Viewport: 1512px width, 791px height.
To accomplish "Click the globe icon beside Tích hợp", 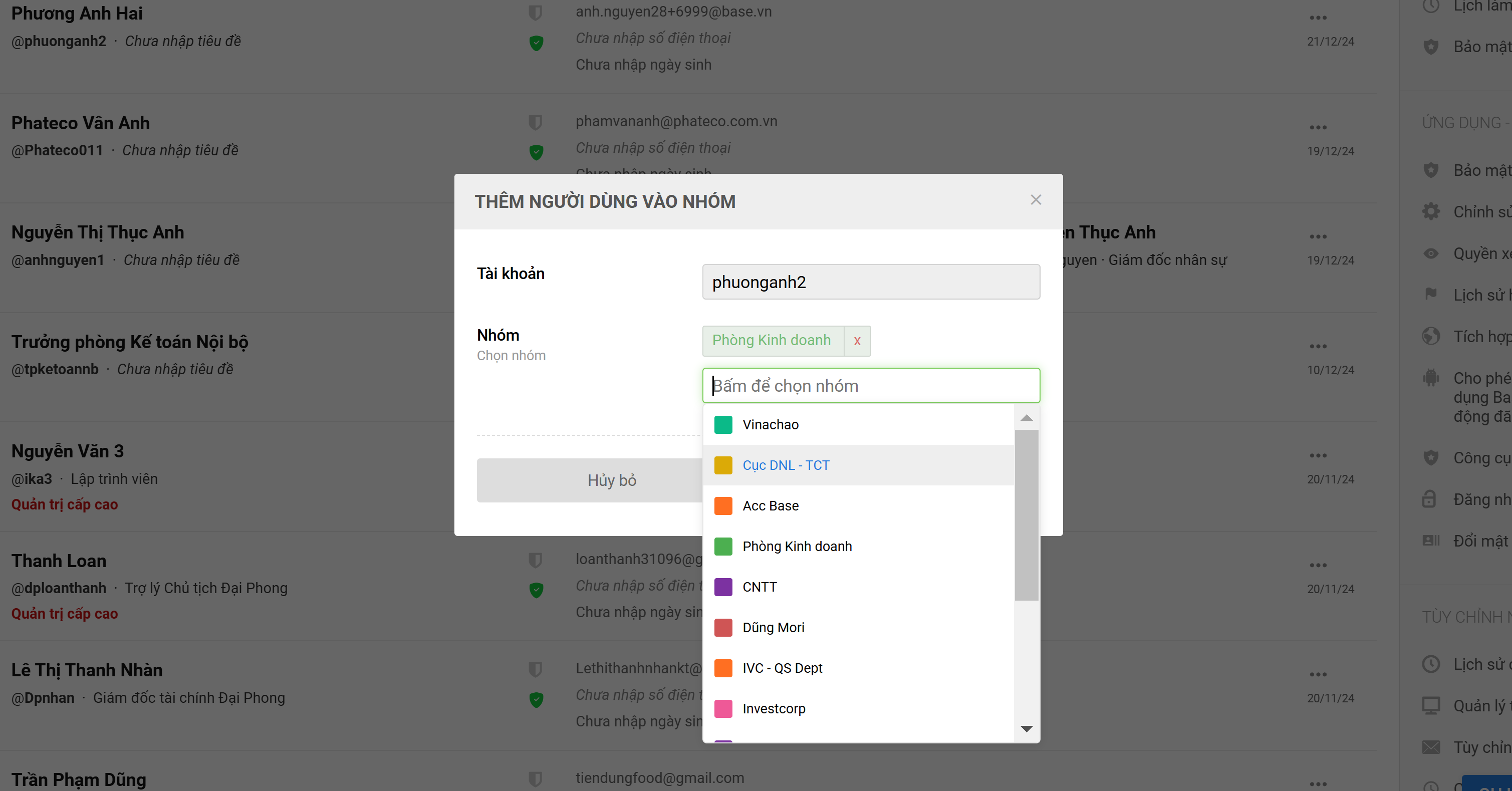I will click(1430, 336).
